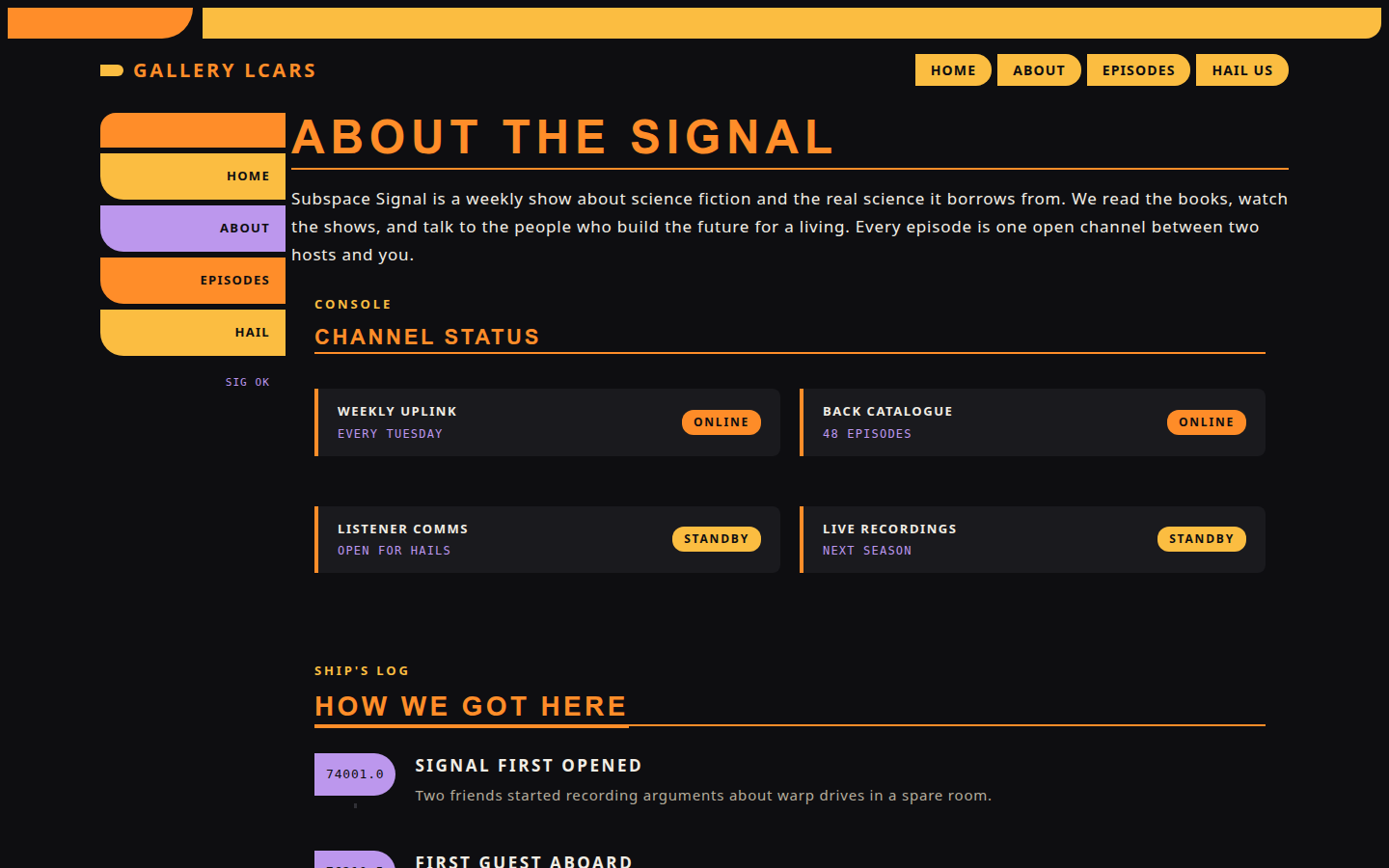Click the Live Recordings card title
This screenshot has height=868, width=1389.
889,529
